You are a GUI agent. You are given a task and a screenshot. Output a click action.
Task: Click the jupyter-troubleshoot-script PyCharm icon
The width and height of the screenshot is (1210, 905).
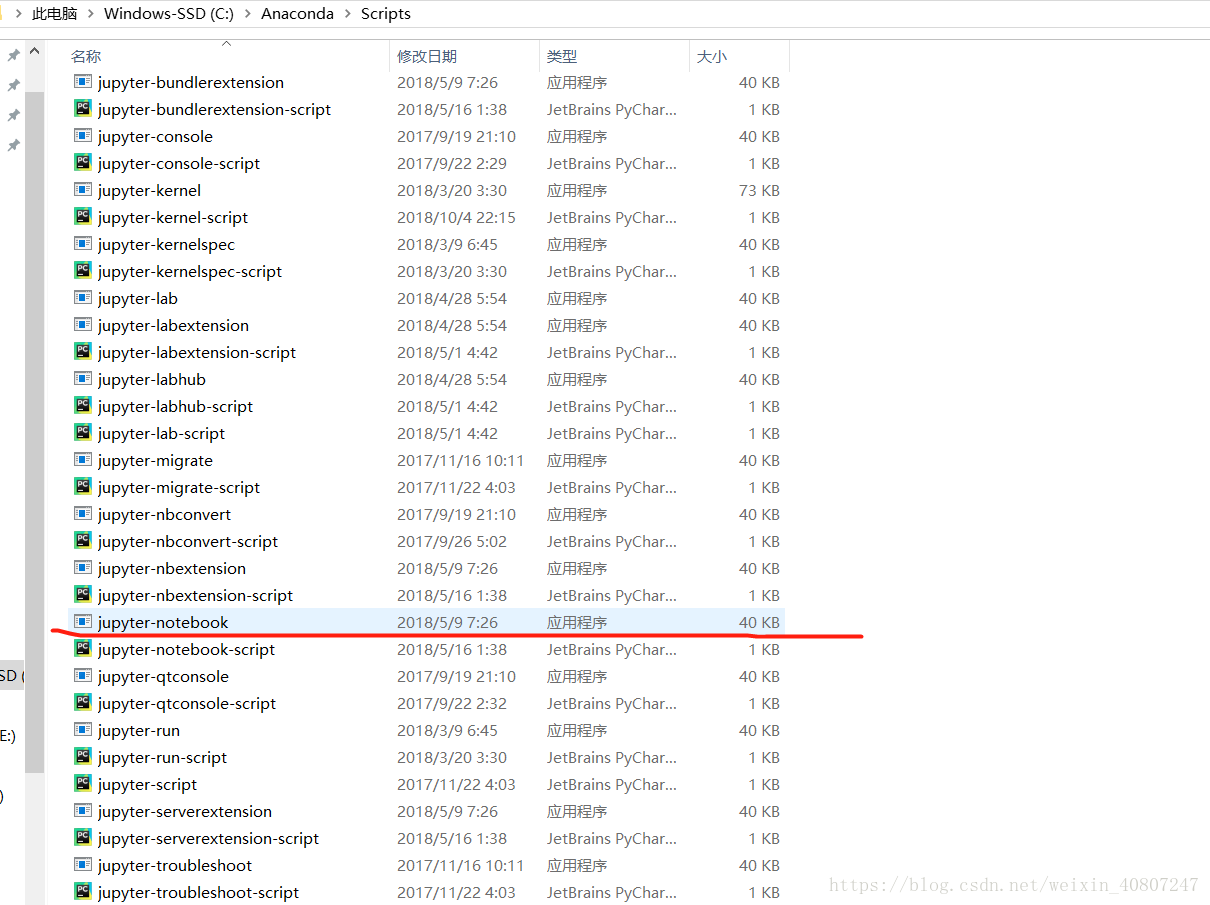[x=83, y=892]
